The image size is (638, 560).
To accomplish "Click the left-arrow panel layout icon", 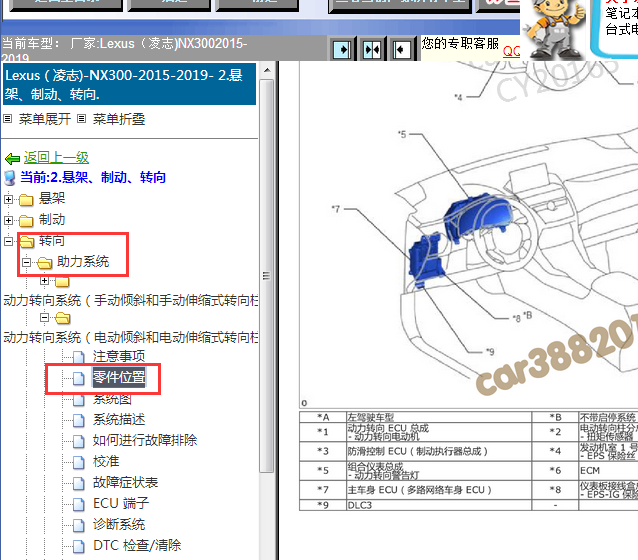I will pos(402,50).
